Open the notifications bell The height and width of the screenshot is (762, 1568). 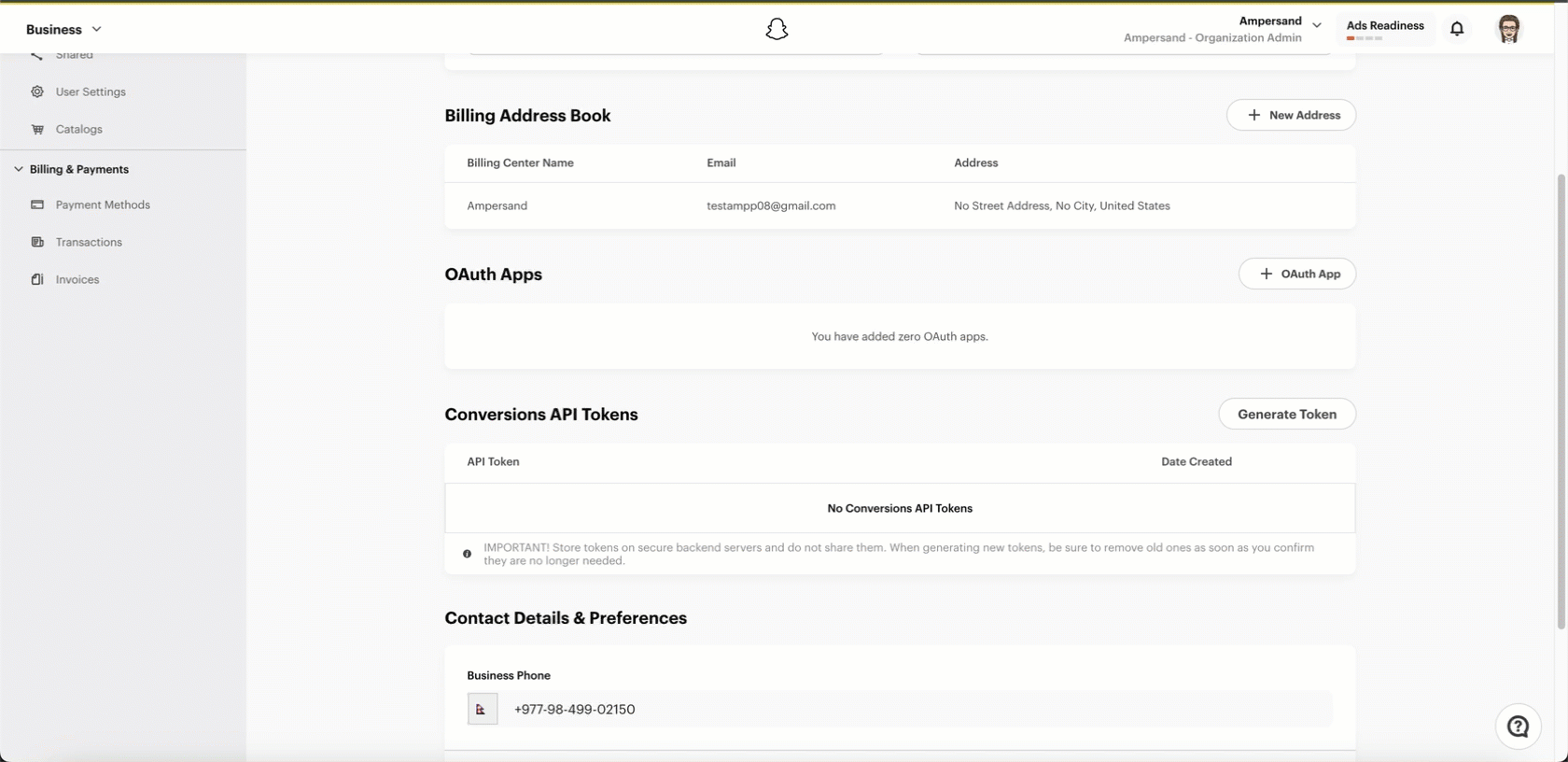[1457, 29]
